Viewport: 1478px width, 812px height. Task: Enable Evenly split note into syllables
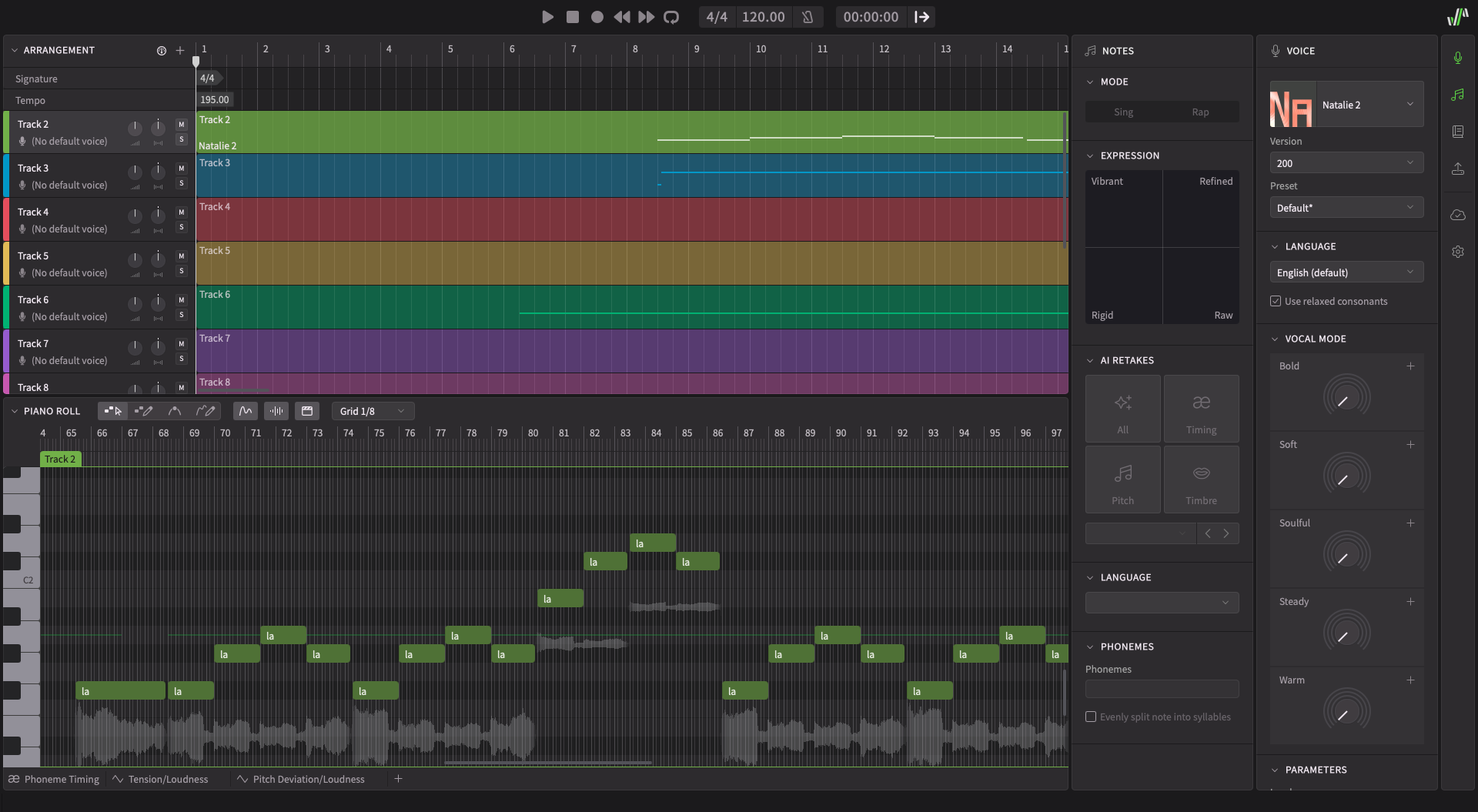coord(1091,717)
